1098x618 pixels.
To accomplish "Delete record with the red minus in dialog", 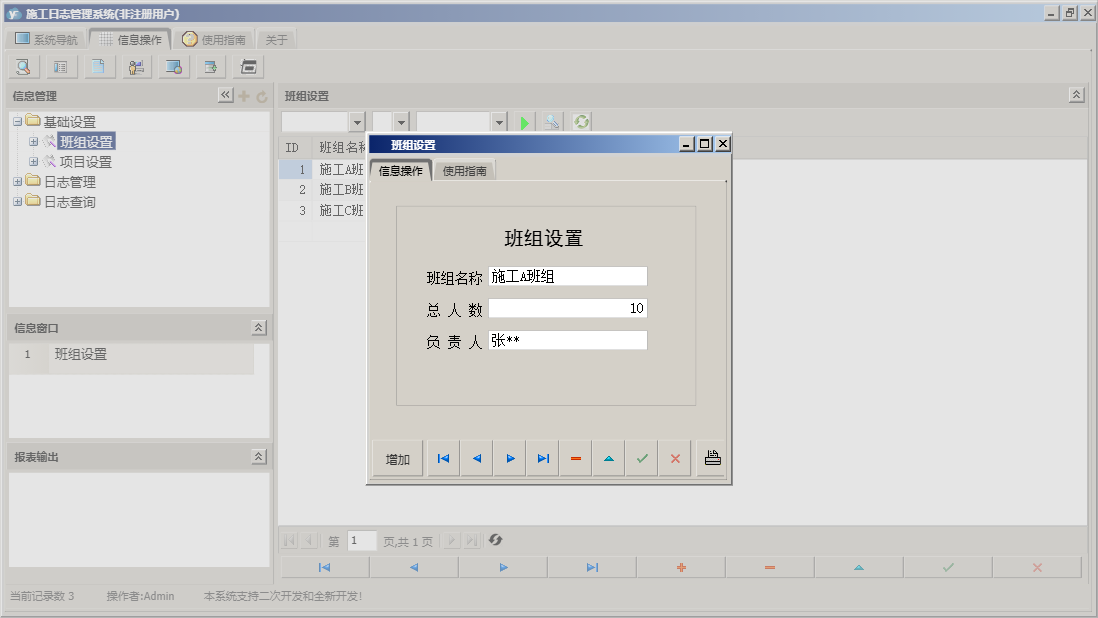I will pos(576,458).
